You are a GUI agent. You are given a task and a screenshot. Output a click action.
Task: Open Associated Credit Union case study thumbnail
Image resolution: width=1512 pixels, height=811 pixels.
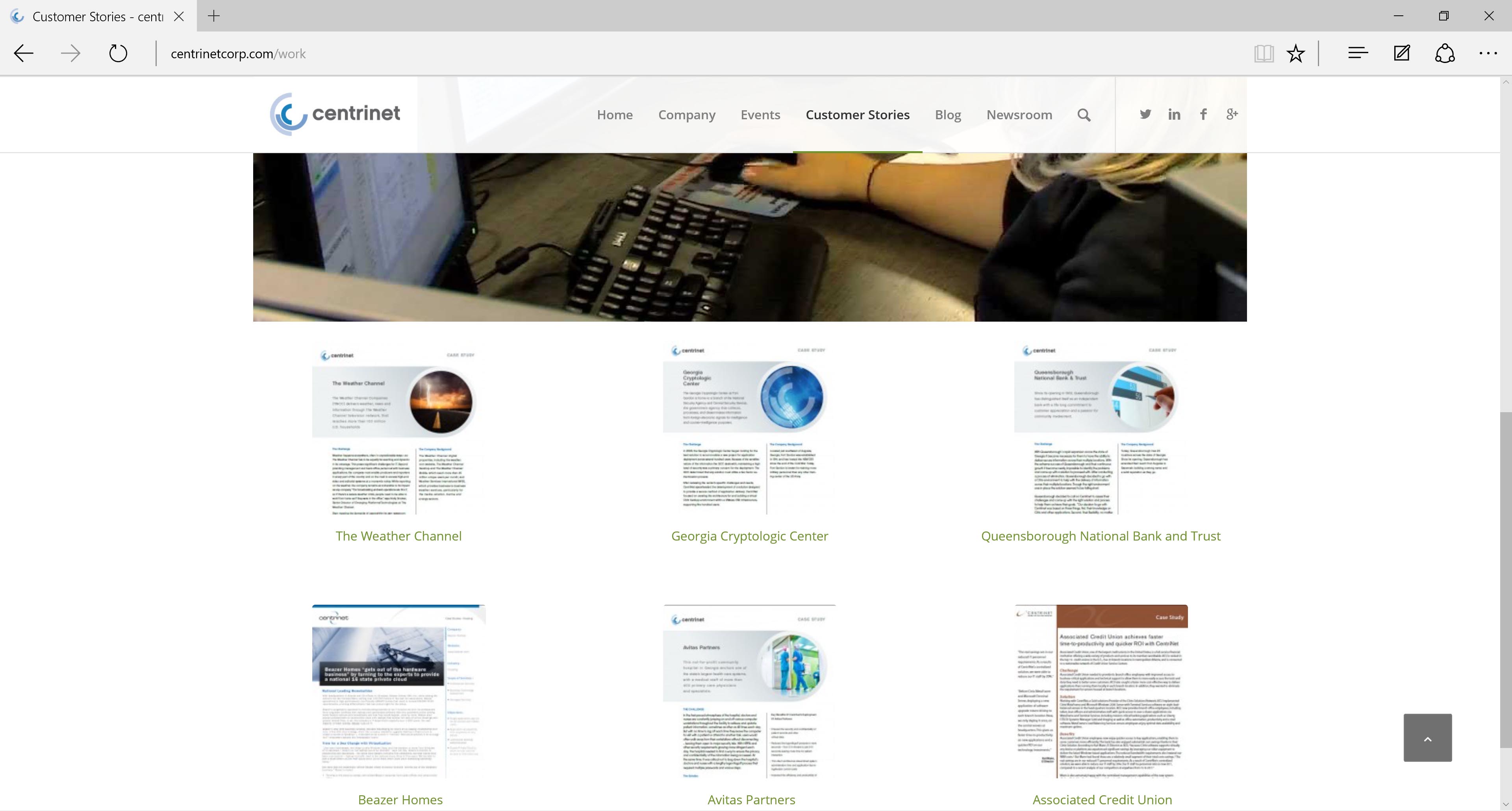(1101, 691)
